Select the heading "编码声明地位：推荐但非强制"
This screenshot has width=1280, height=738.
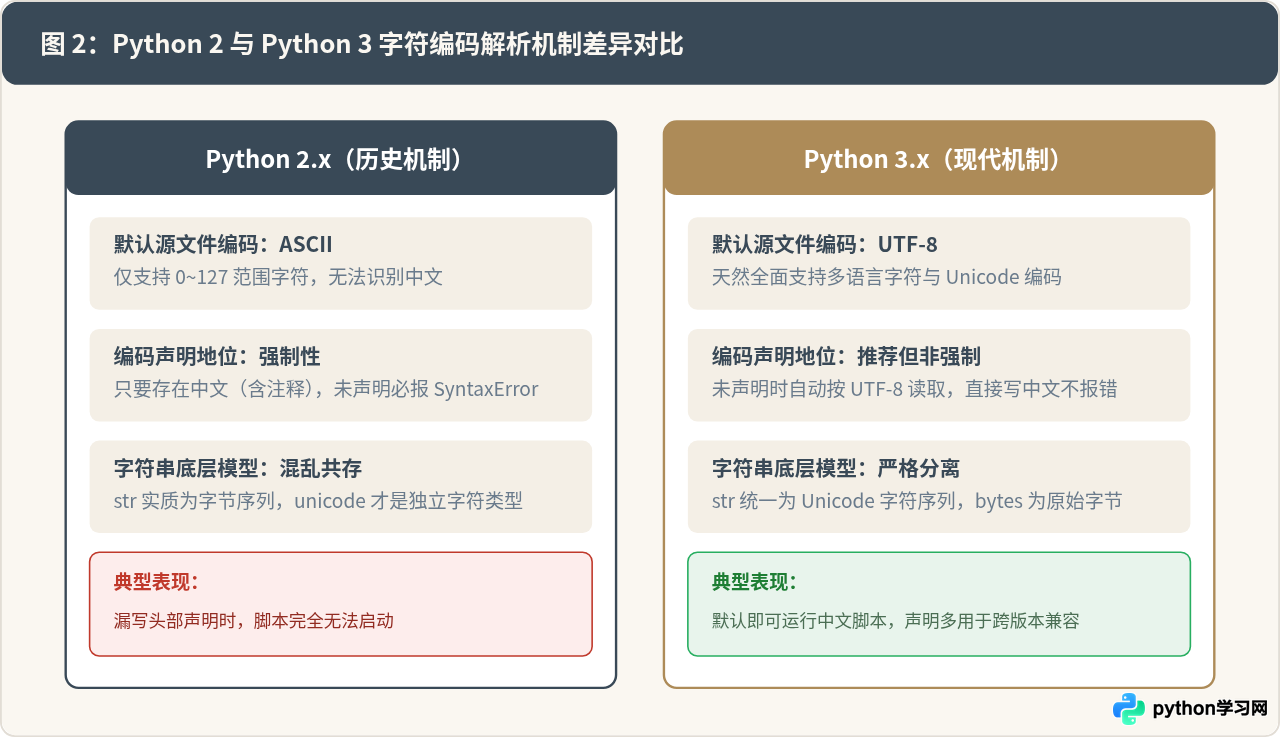pos(846,356)
